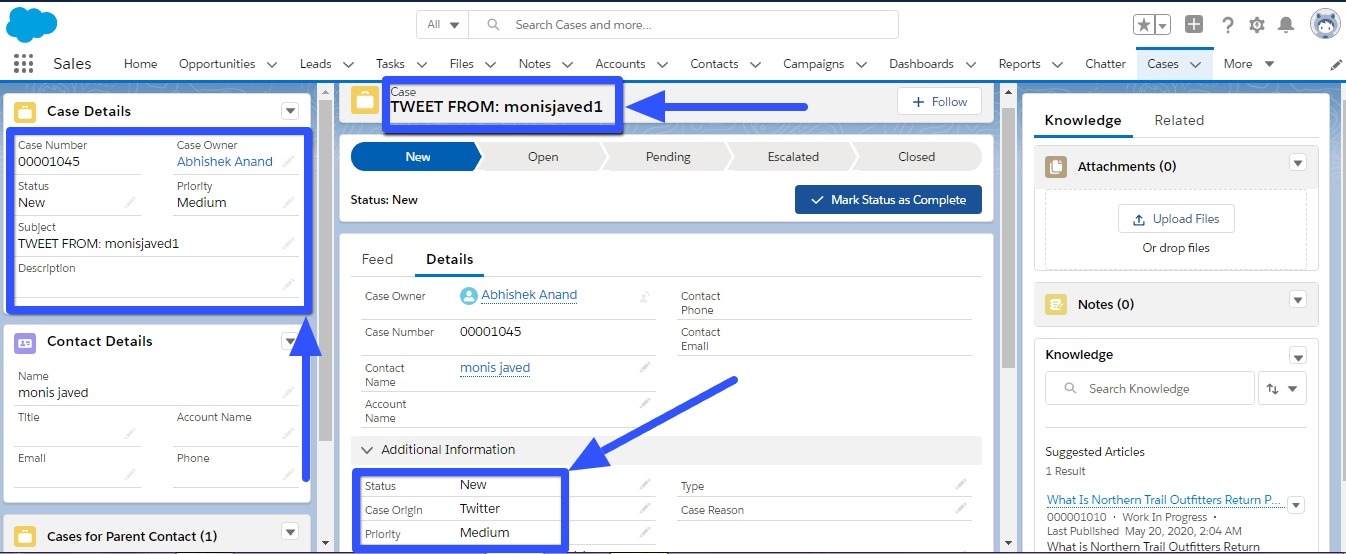Click the Favorites star icon
The width and height of the screenshot is (1346, 554).
pyautogui.click(x=1144, y=25)
